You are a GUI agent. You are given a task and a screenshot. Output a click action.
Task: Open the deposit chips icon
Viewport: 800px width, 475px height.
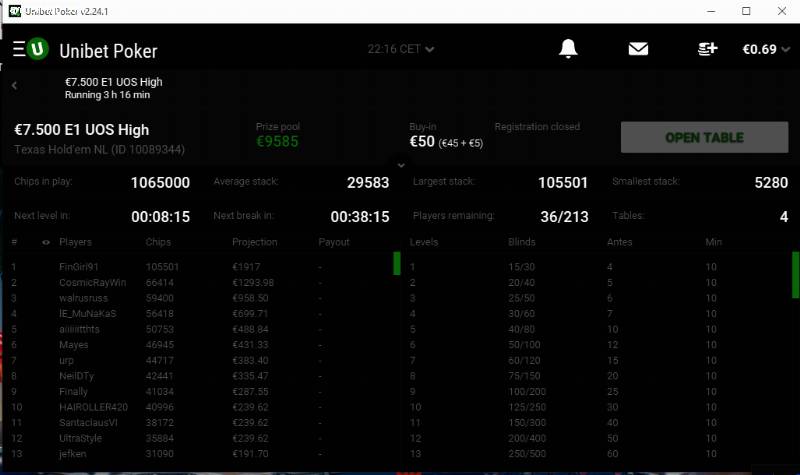(707, 49)
